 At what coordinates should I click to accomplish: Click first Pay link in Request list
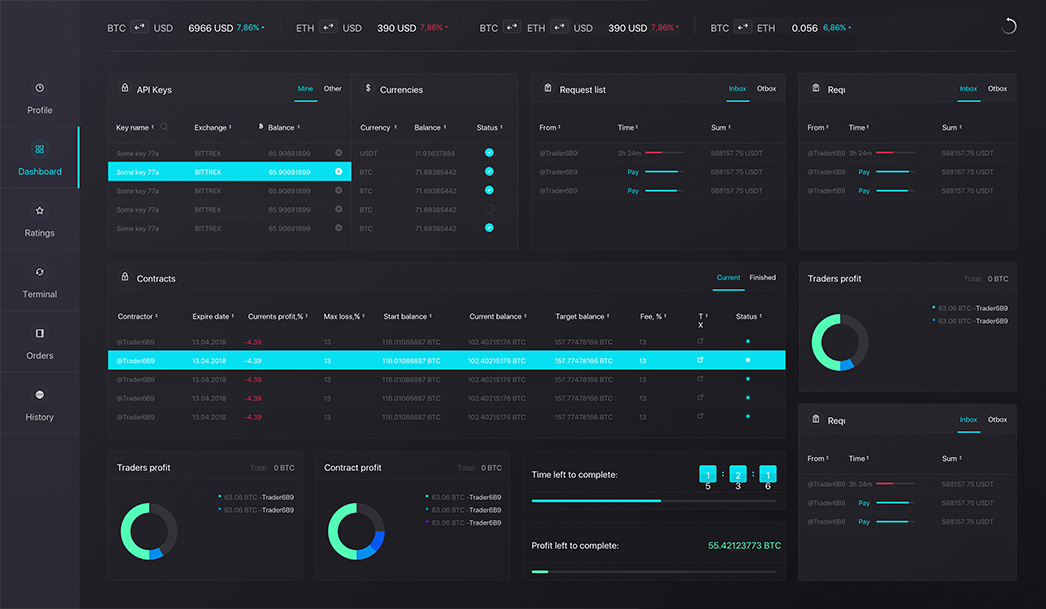point(633,172)
